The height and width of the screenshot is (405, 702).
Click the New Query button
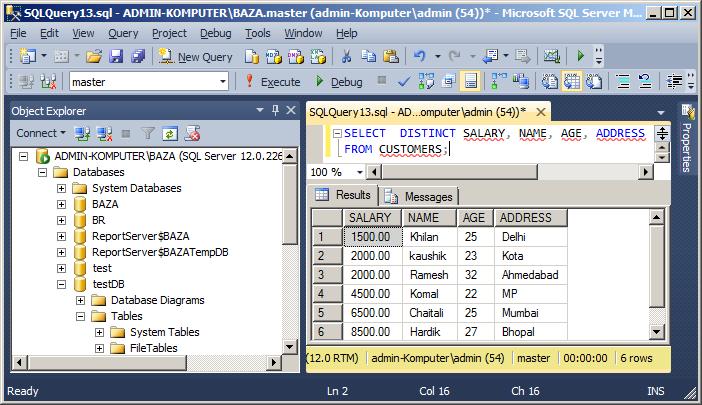[196, 57]
